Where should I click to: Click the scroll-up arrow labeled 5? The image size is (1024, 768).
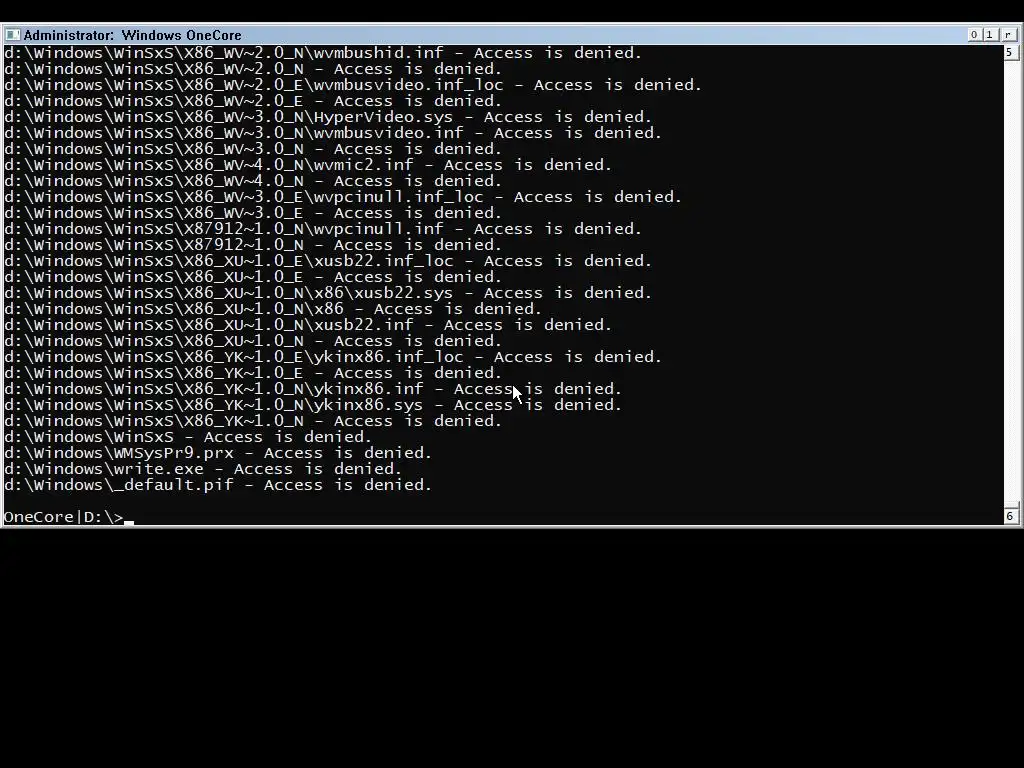[1010, 52]
